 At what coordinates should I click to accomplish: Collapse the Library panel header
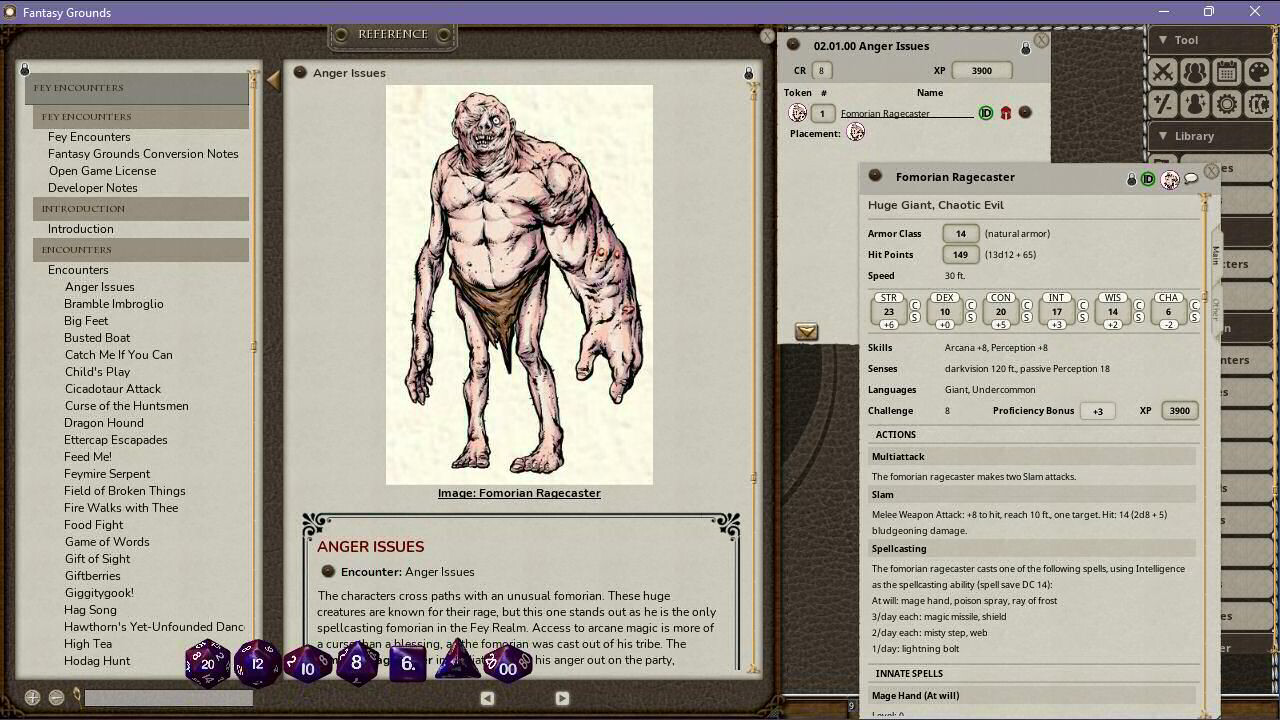[x=1163, y=135]
